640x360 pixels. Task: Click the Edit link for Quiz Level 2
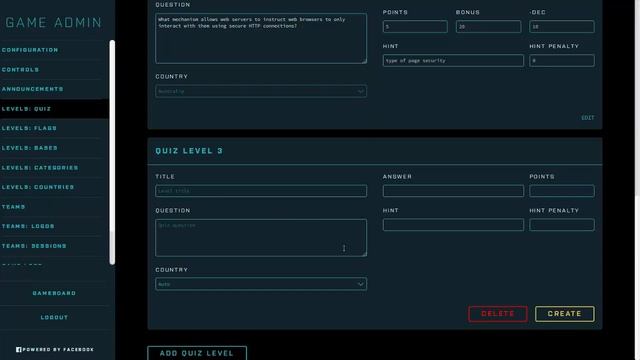588,118
